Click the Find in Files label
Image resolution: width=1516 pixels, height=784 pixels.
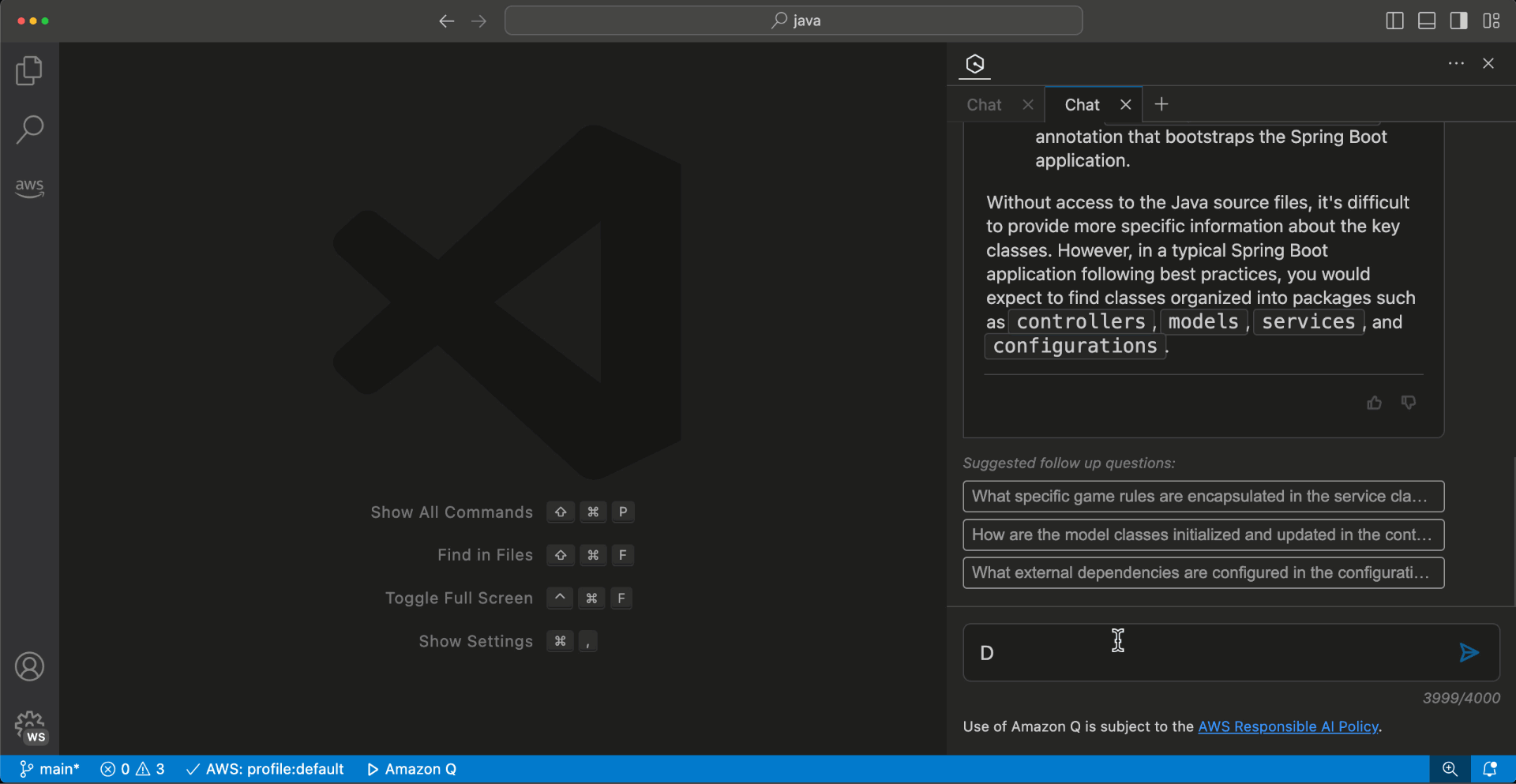485,555
